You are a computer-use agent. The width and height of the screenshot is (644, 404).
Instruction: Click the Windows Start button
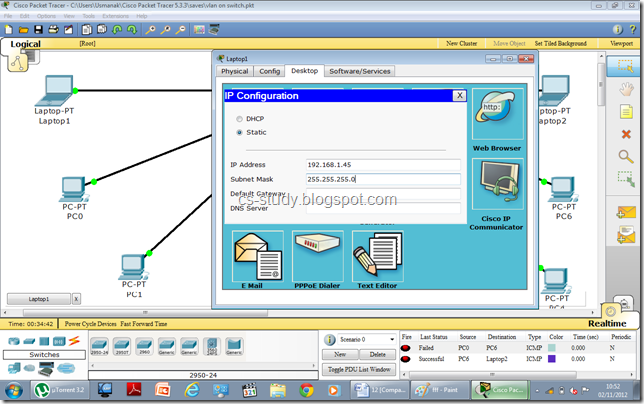coord(14,390)
